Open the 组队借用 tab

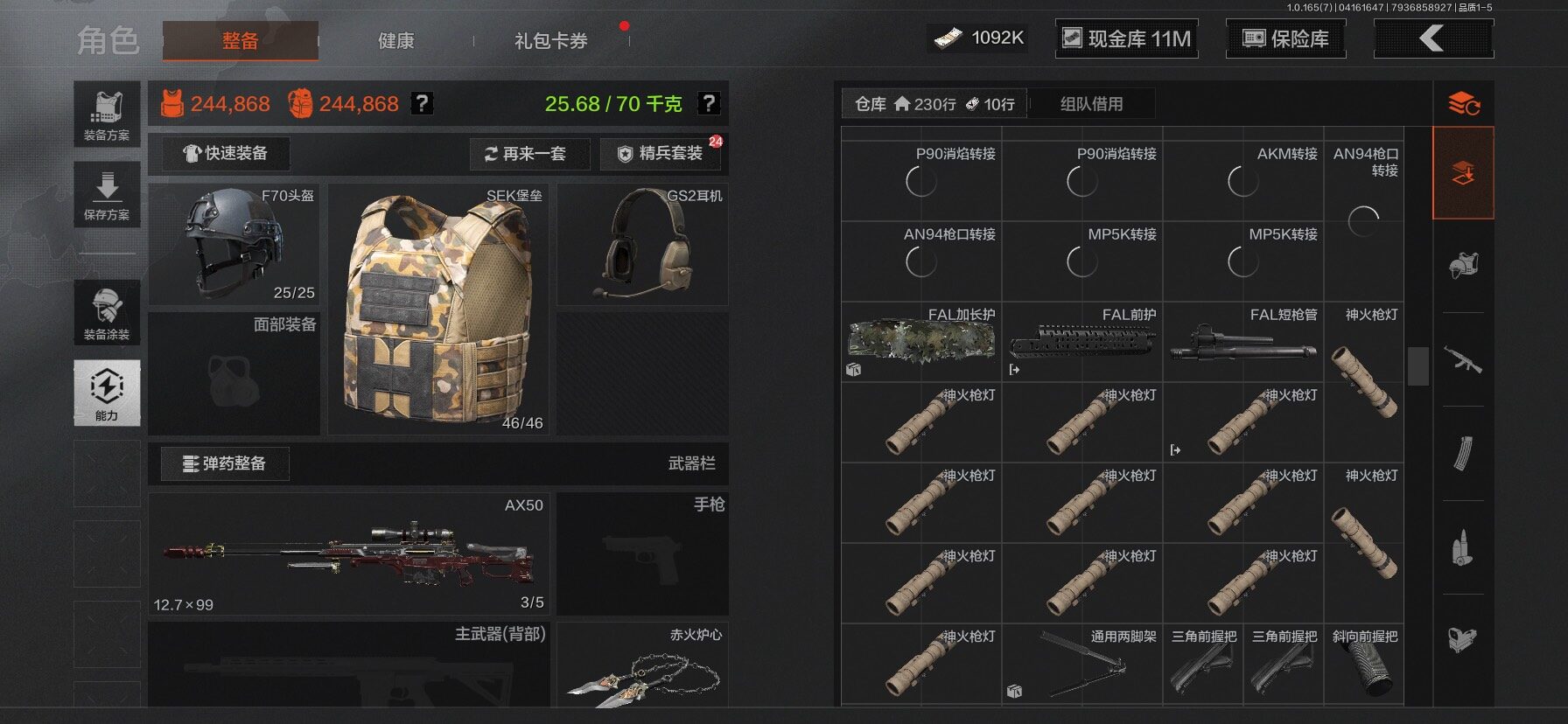[1091, 104]
